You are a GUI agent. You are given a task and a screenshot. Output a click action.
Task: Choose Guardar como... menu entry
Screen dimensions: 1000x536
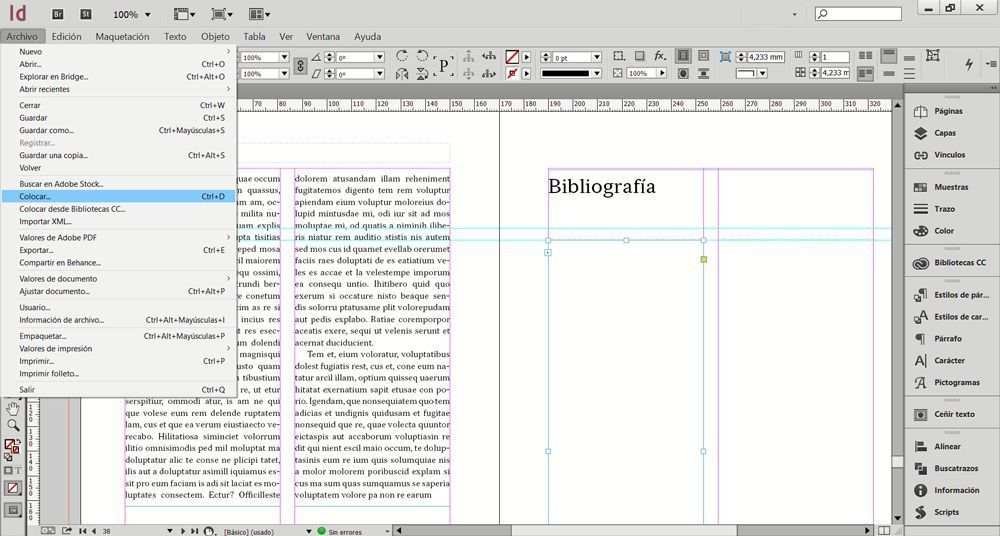pos(119,130)
